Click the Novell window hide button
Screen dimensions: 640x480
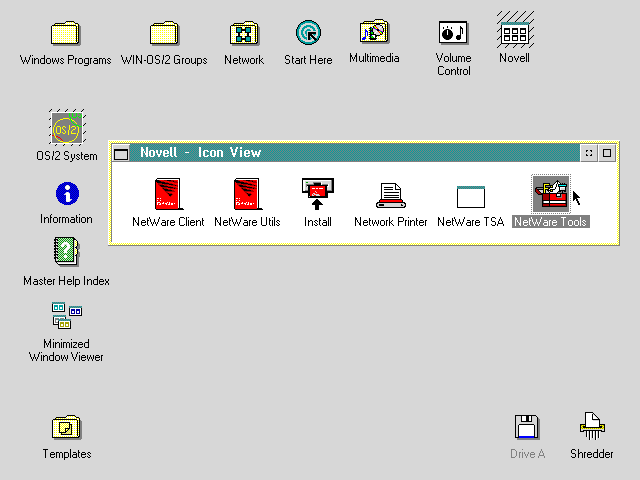click(589, 153)
